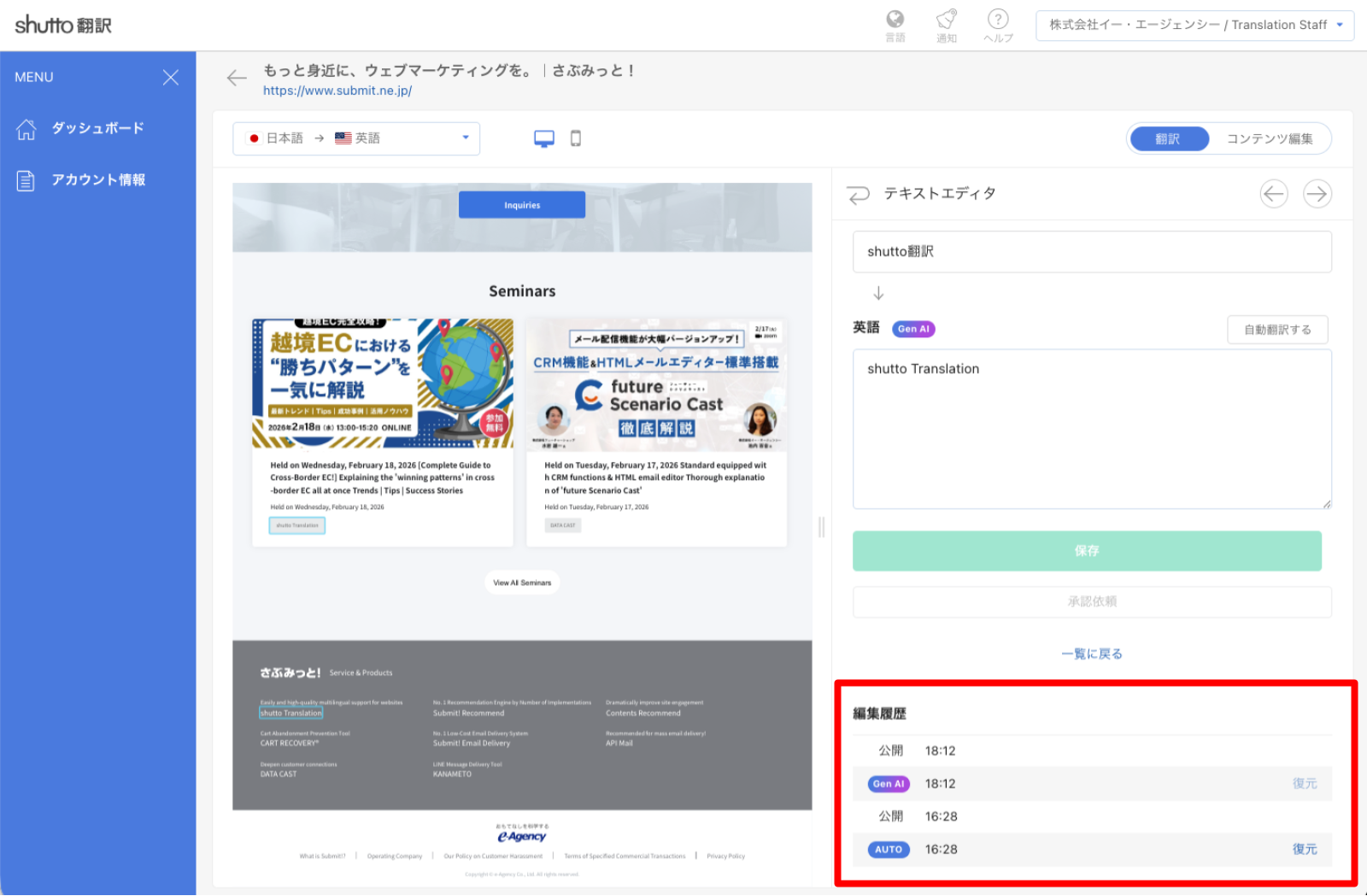Click inside the shutto Translation text area
The width and height of the screenshot is (1367, 896).
click(x=1091, y=427)
